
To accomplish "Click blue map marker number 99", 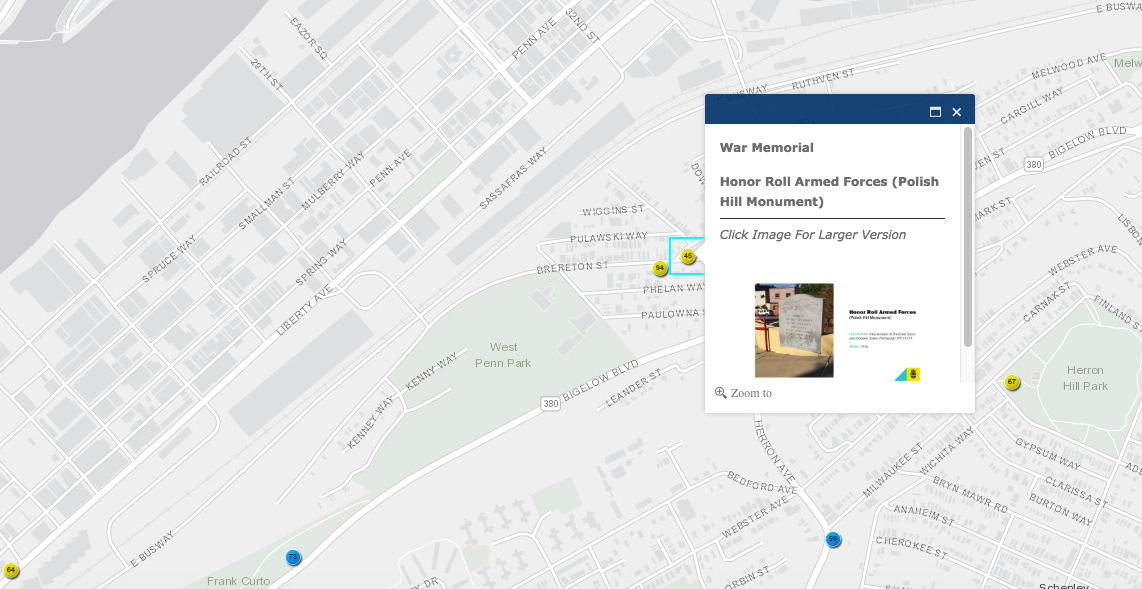I will click(833, 539).
